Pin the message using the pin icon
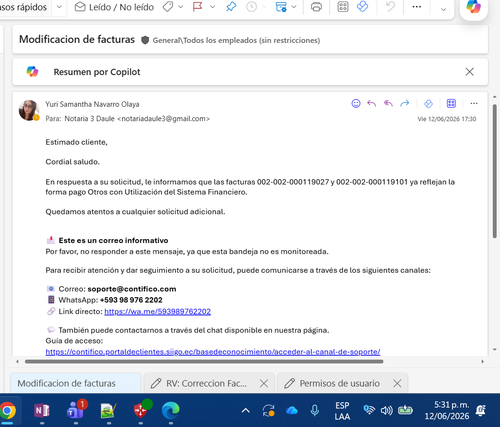 (x=231, y=7)
